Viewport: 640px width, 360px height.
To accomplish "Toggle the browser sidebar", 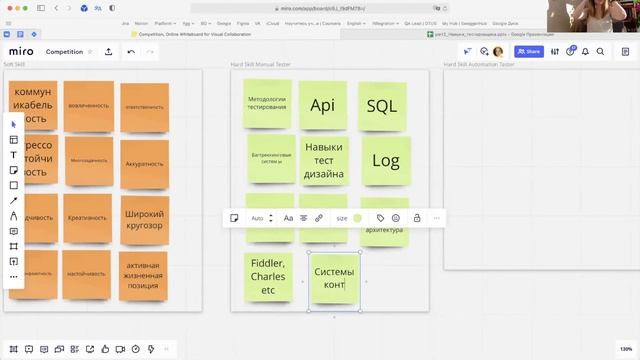I will tap(41, 8).
